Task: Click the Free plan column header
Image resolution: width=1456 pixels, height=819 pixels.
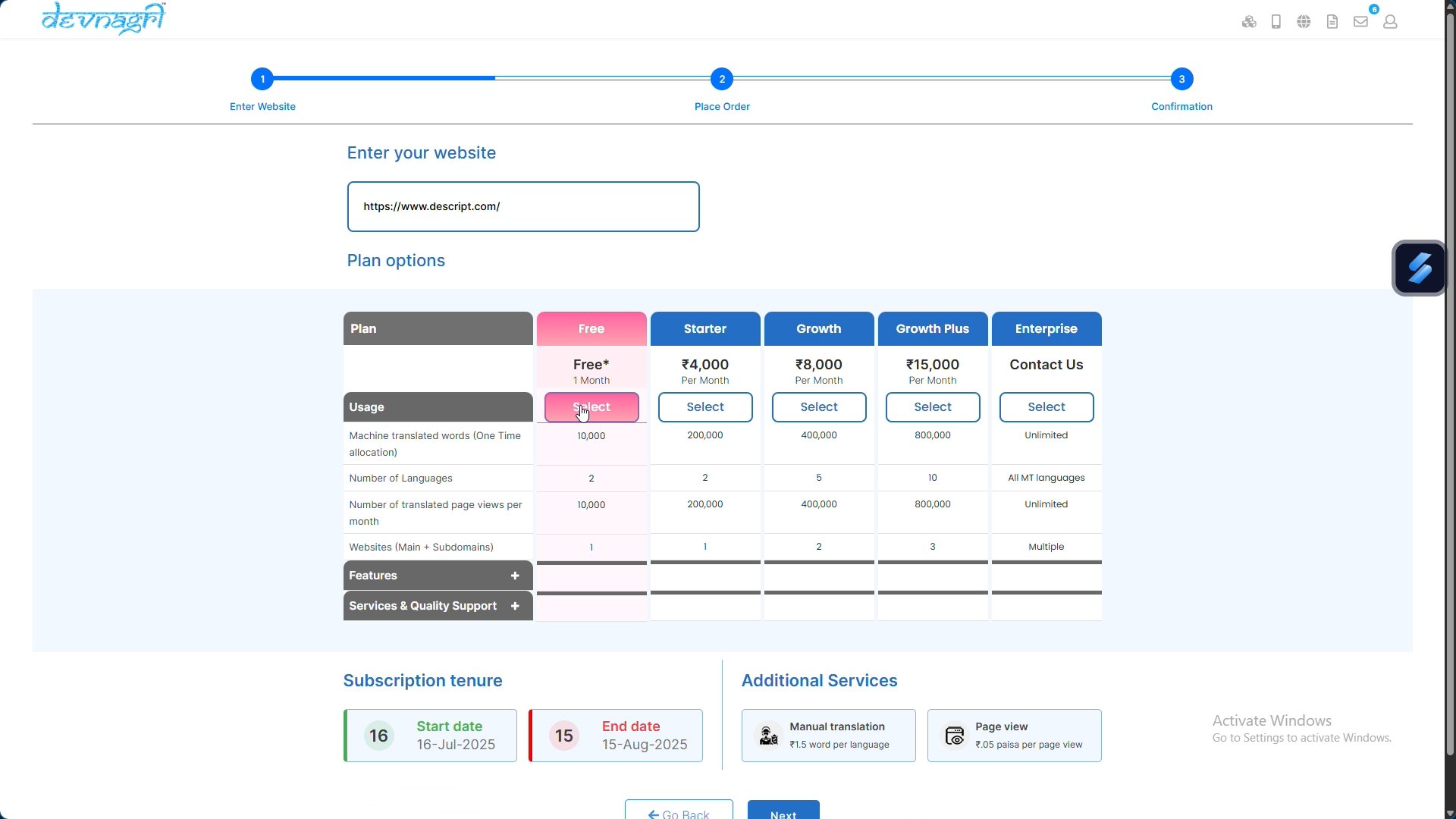Action: (x=591, y=328)
